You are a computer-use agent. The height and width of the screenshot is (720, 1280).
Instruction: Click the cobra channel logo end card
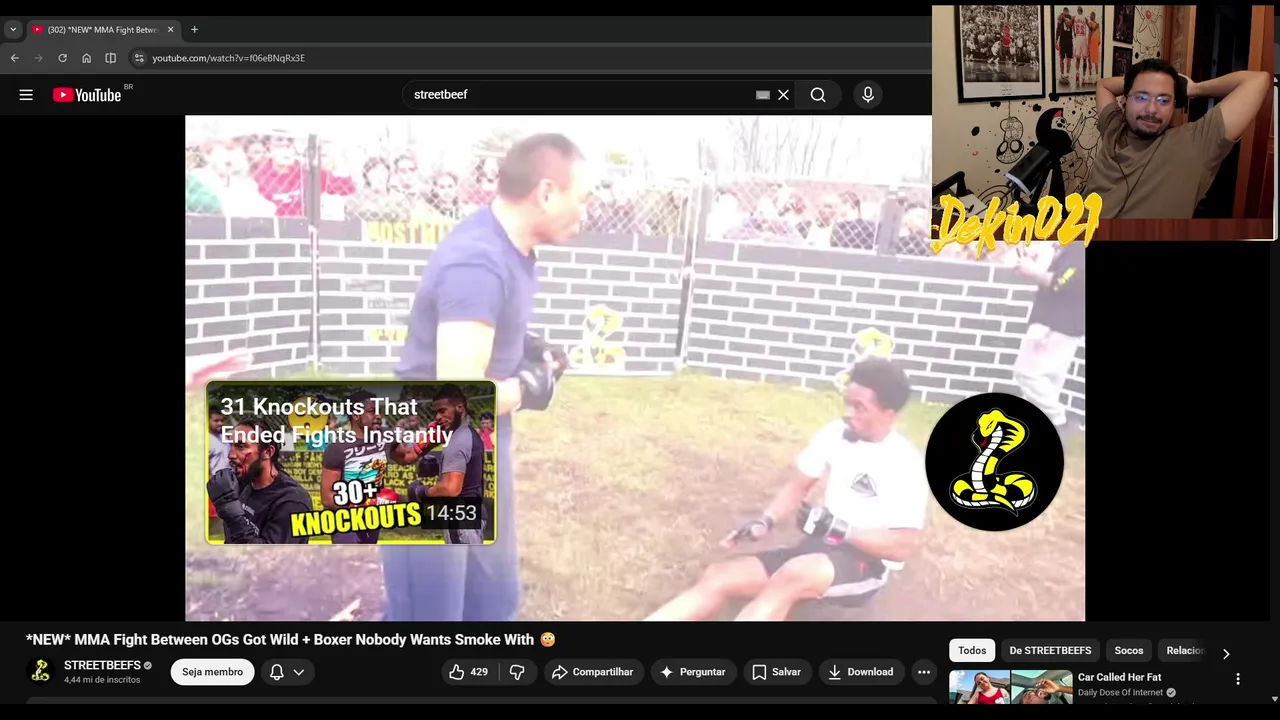(994, 462)
